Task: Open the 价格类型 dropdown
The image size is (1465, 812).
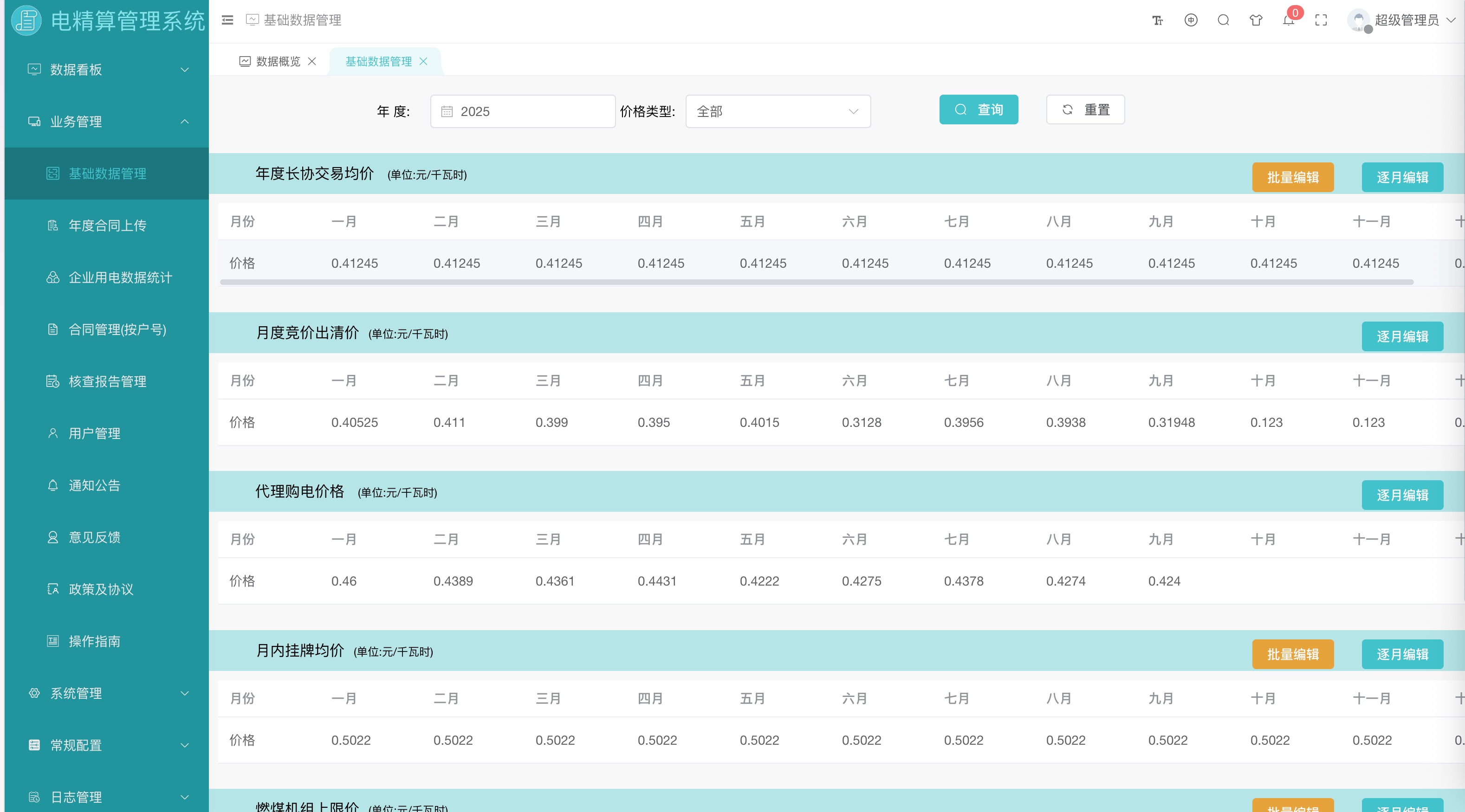Action: point(778,111)
